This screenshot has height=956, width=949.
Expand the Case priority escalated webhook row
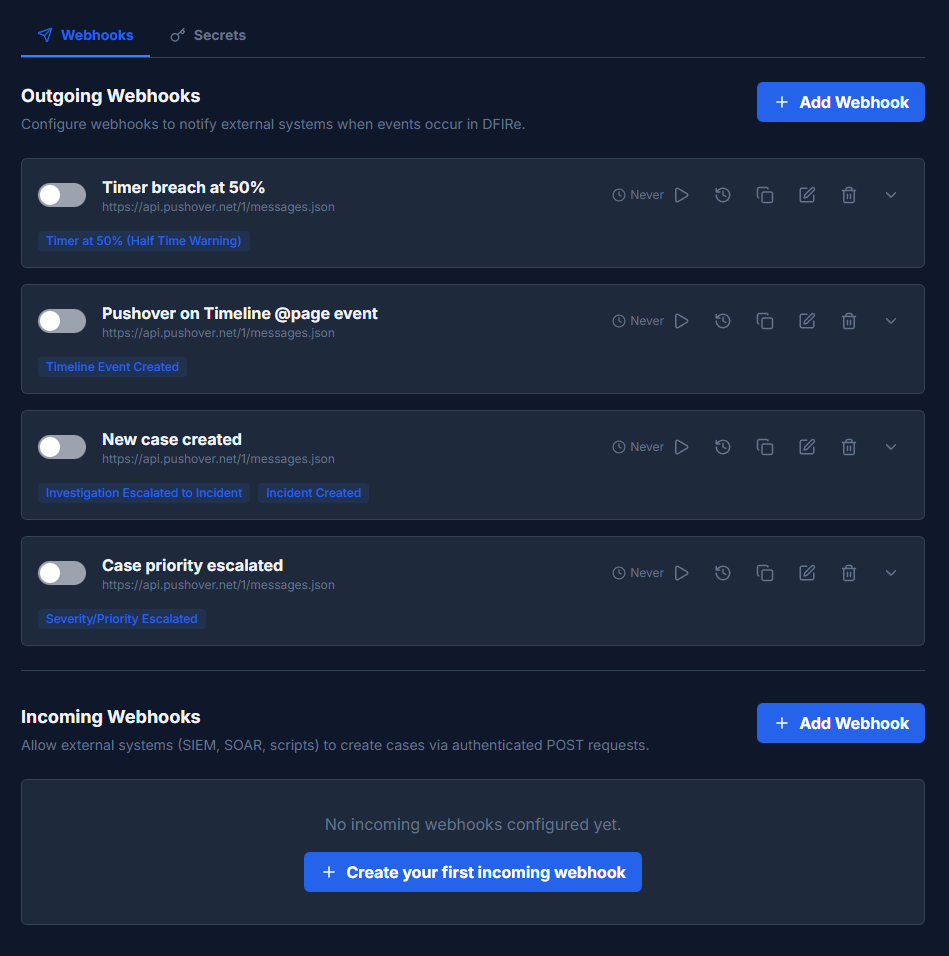(890, 572)
